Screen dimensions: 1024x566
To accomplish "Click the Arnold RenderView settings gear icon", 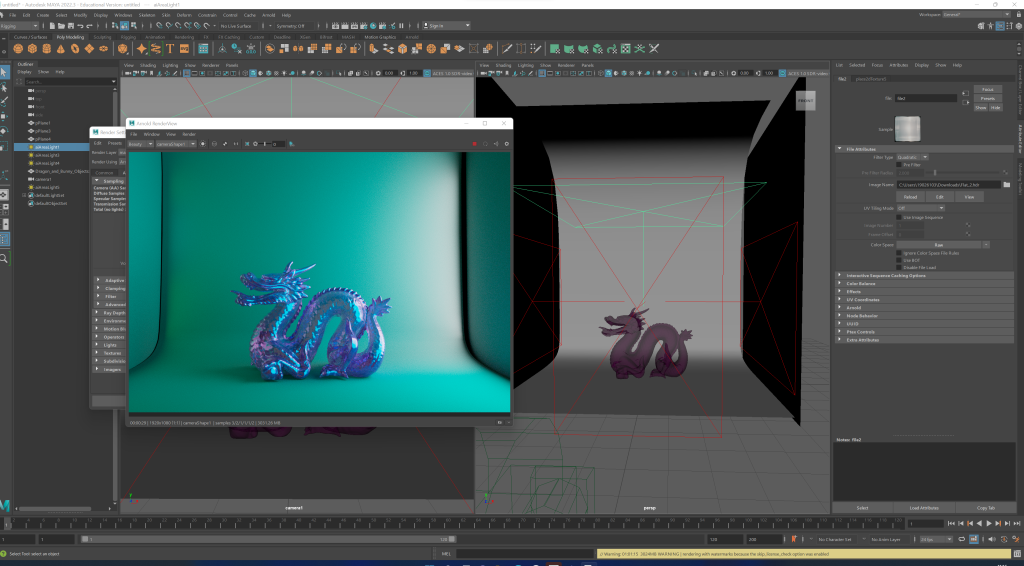I will point(506,144).
